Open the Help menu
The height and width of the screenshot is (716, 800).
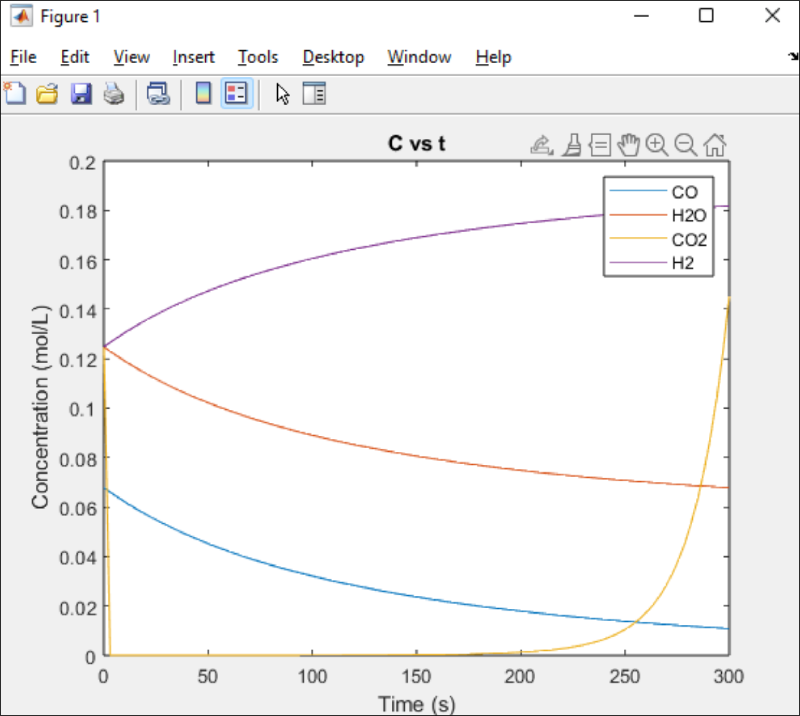[493, 57]
